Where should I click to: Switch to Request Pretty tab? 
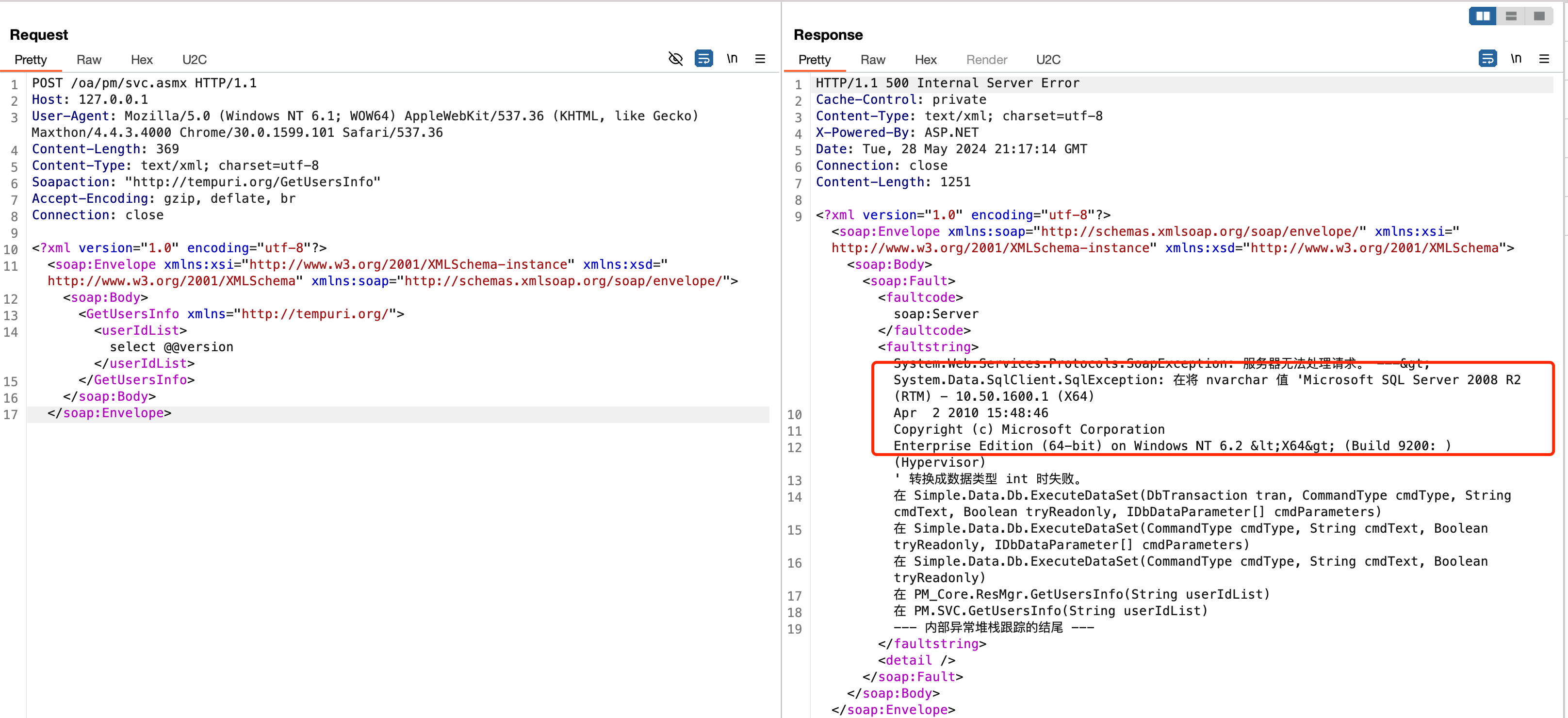click(x=31, y=60)
